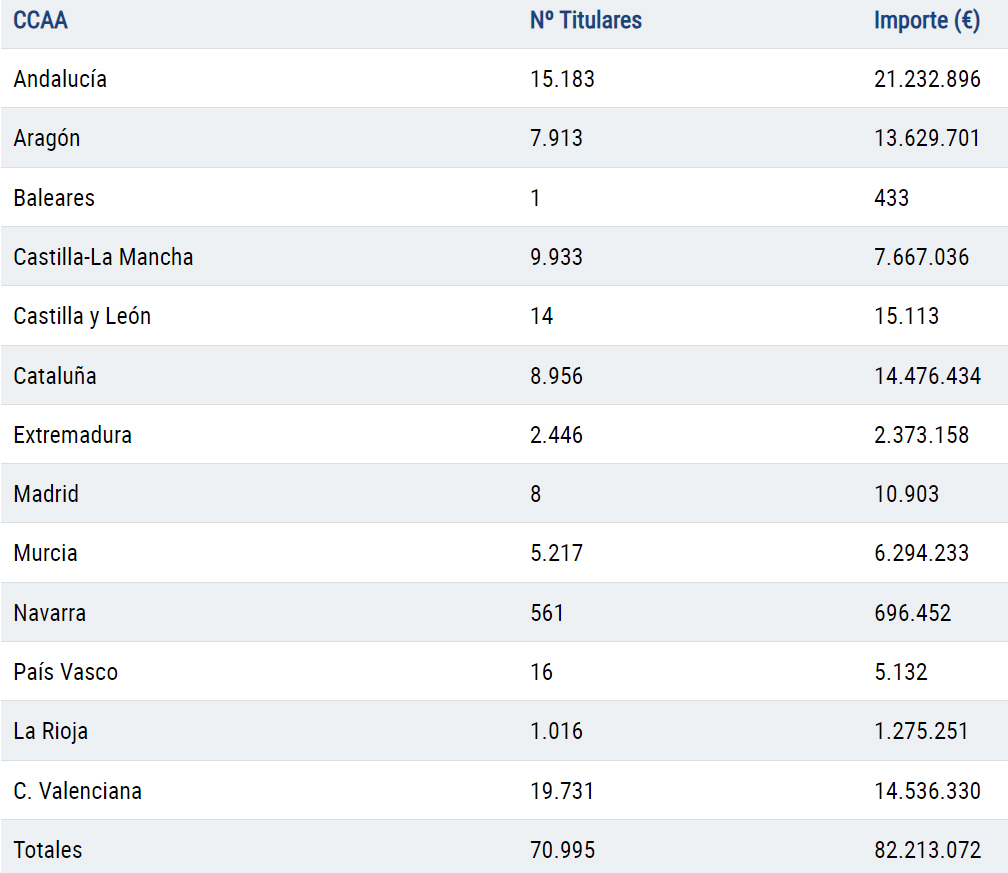The width and height of the screenshot is (1008, 873).
Task: Select Murcia's importe 6.294.233
Action: (921, 553)
